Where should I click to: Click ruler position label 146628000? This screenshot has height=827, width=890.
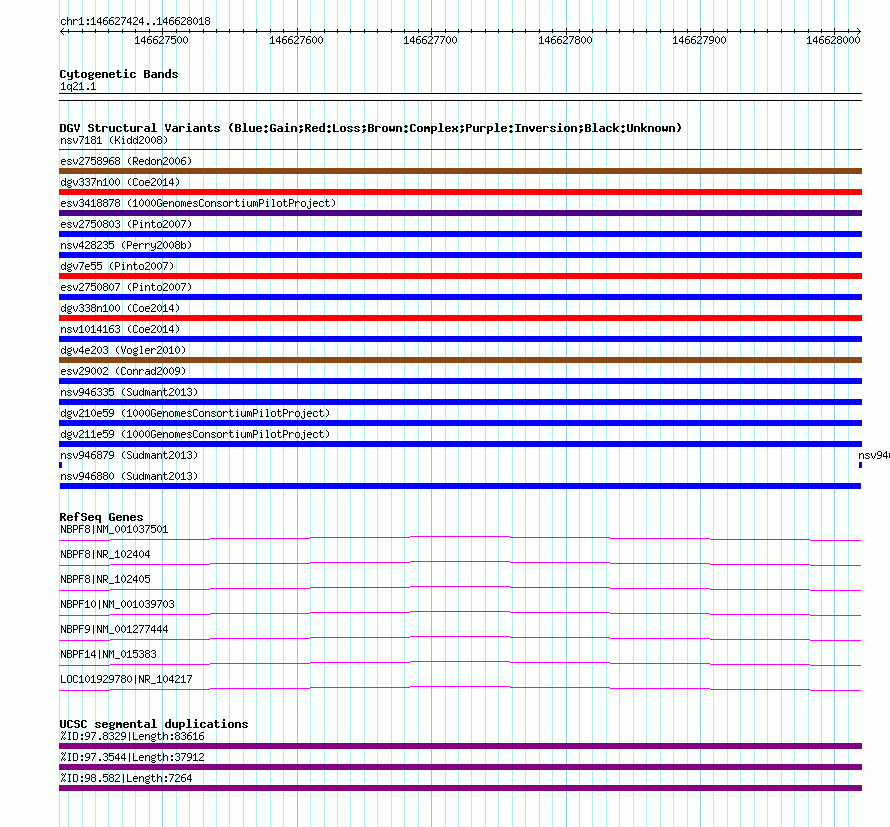833,40
